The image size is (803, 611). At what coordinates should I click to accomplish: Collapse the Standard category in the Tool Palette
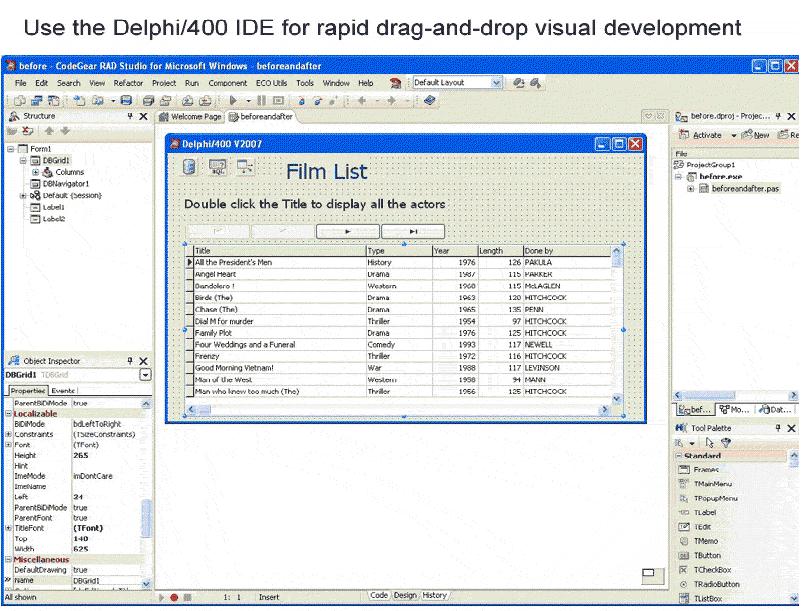(679, 456)
